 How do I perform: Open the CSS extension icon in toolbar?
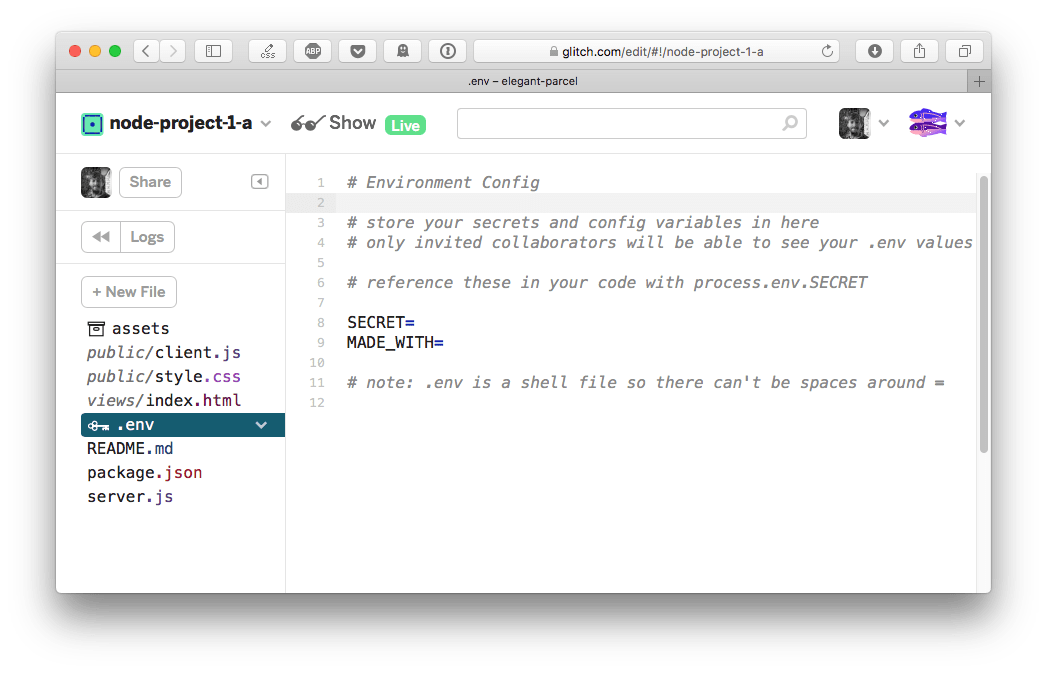[x=268, y=51]
